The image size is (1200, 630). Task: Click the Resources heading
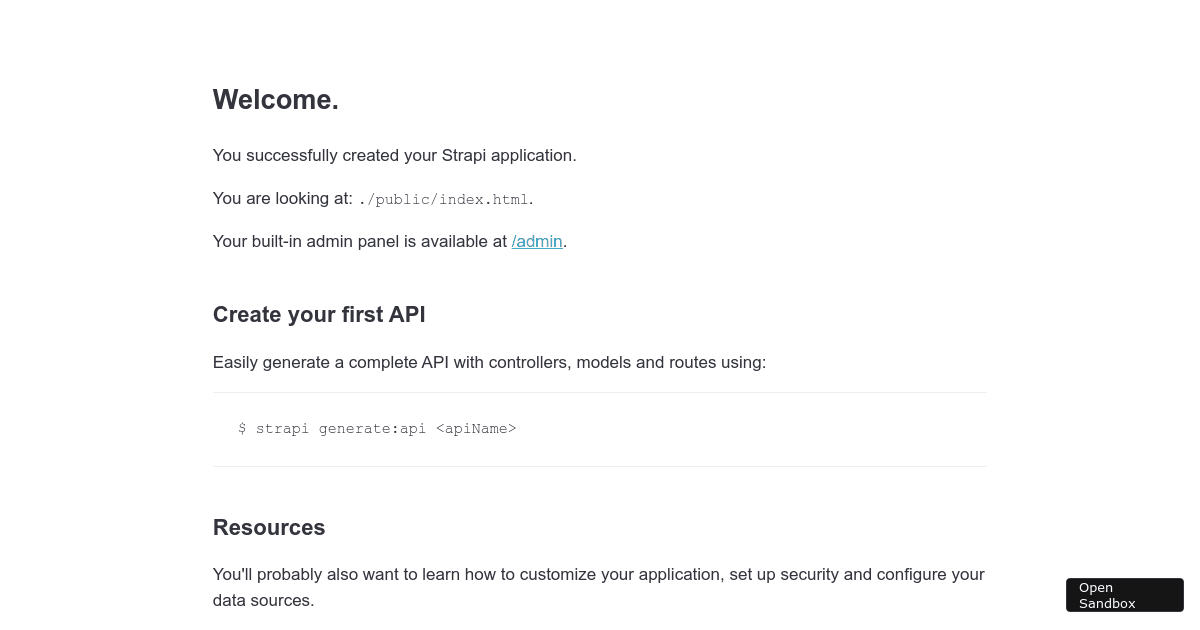click(269, 527)
